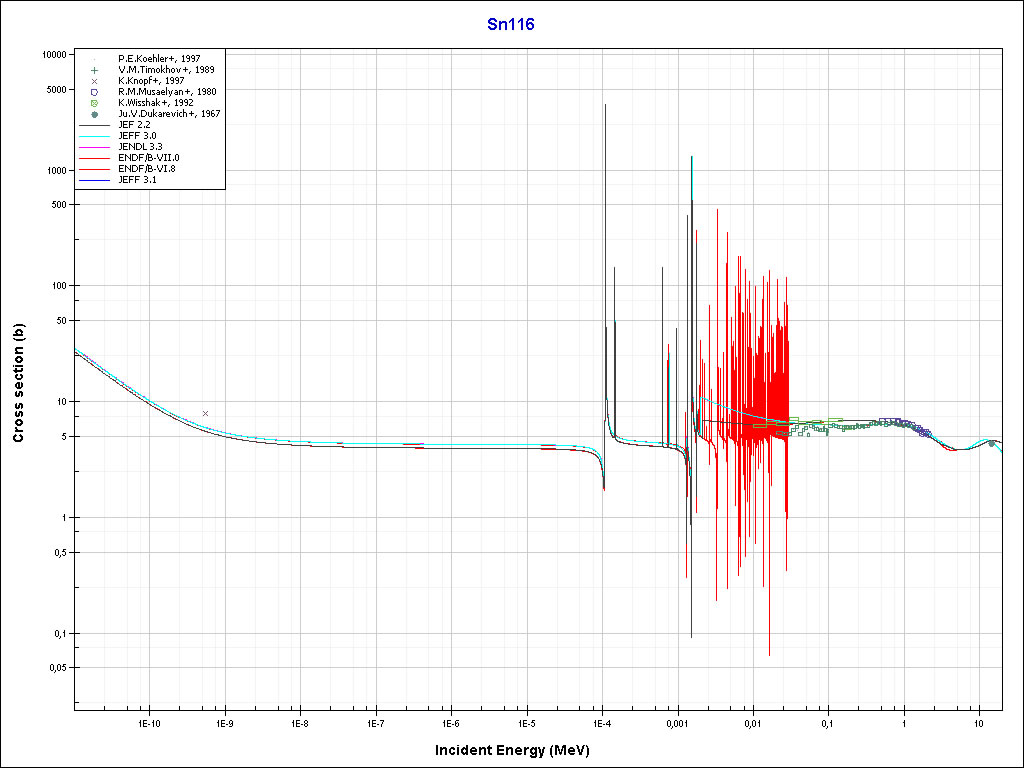Viewport: 1024px width, 768px height.
Task: Click the green marker for K.Wisshak+ 1992
Action: point(94,103)
